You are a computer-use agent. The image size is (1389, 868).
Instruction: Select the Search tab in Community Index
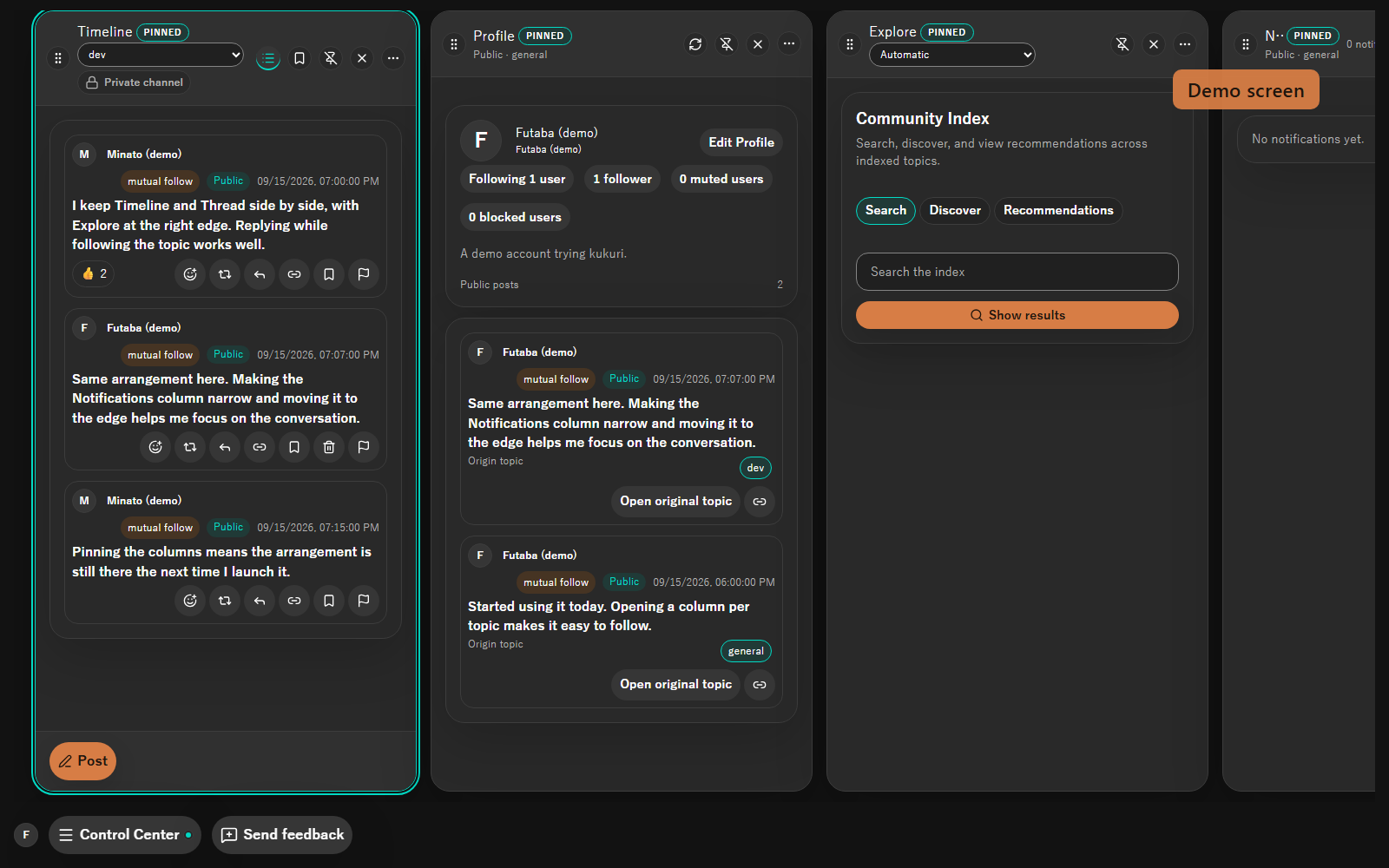click(x=885, y=211)
